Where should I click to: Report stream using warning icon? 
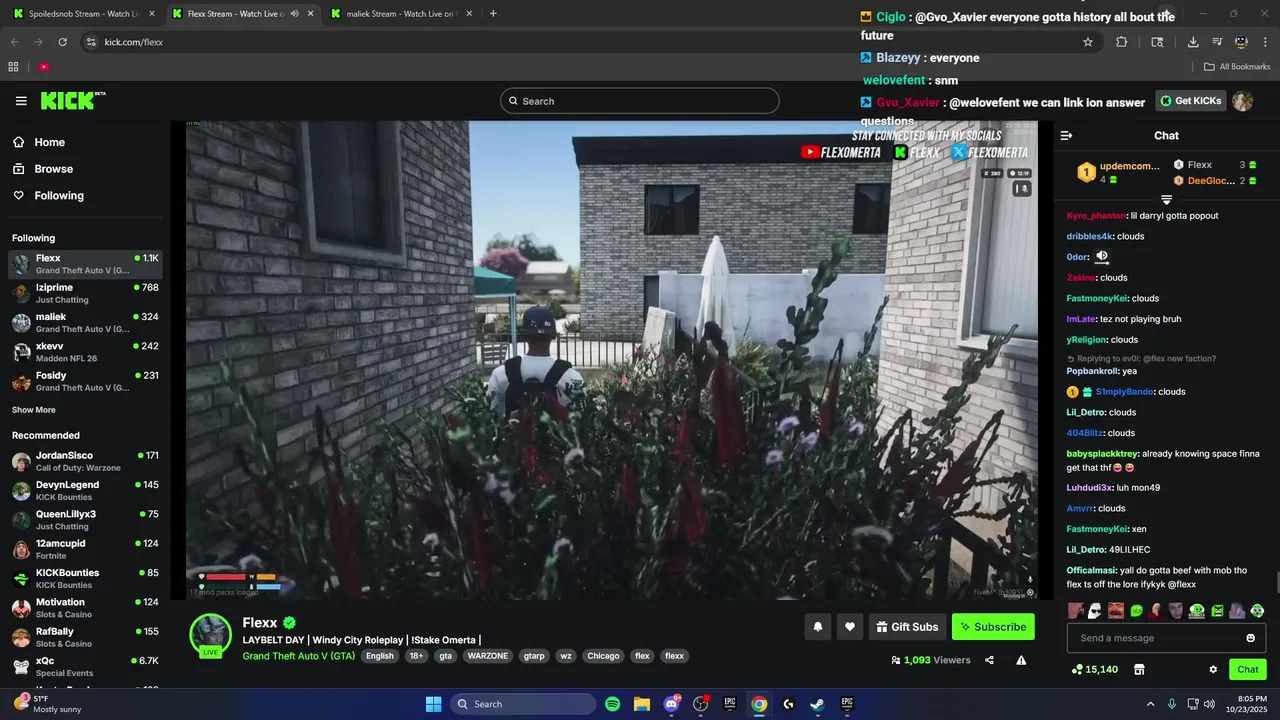click(1021, 660)
